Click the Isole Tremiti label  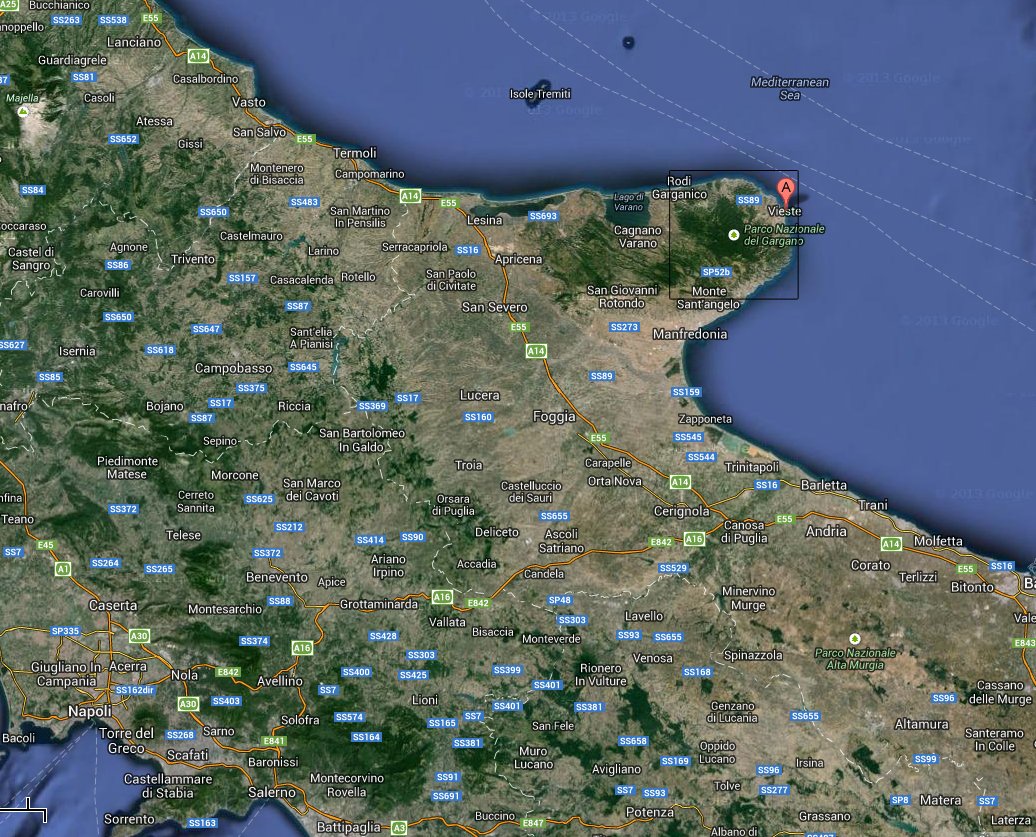click(x=540, y=94)
